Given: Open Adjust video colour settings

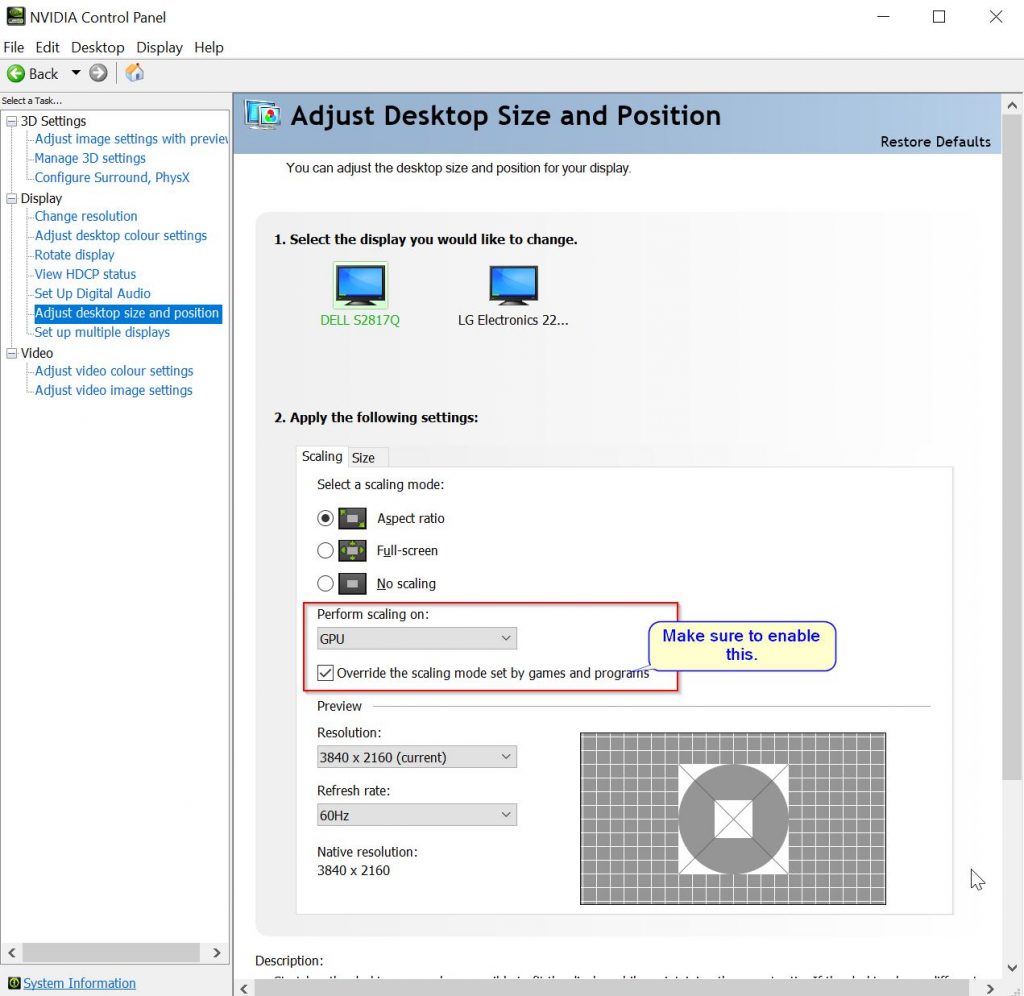Looking at the screenshot, I should point(114,371).
